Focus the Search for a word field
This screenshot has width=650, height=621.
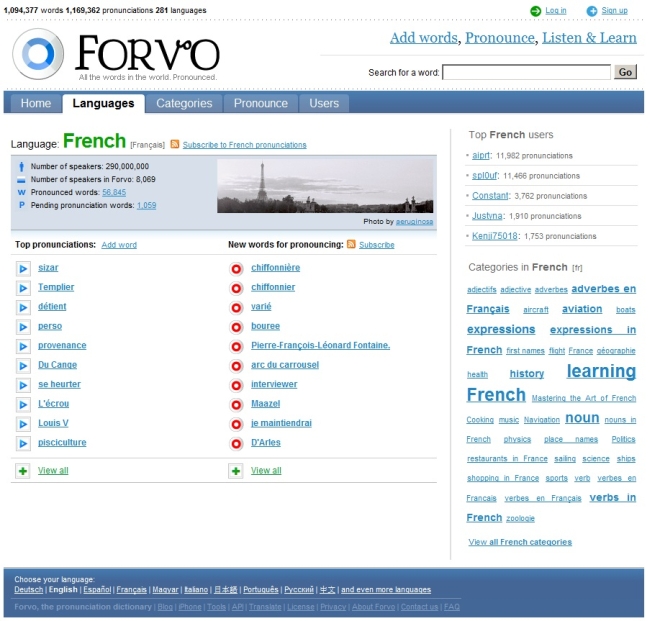tap(526, 72)
